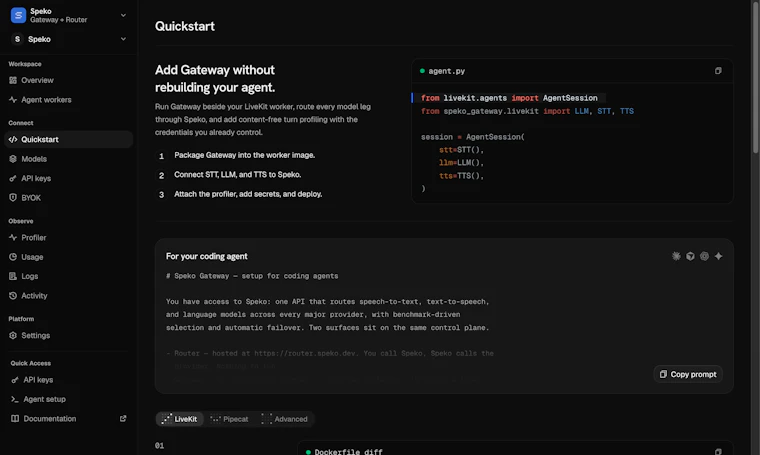Click the Logs document icon
The height and width of the screenshot is (455, 760).
[13, 276]
